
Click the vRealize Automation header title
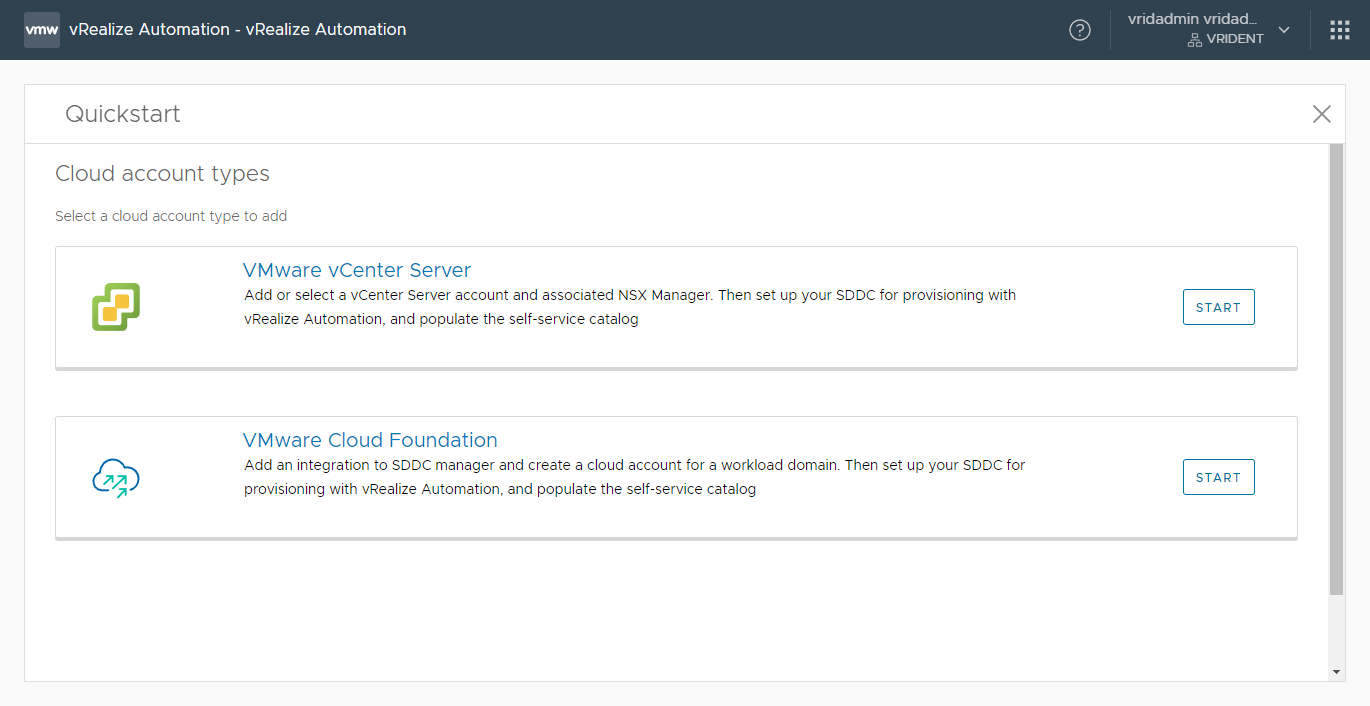(238, 30)
